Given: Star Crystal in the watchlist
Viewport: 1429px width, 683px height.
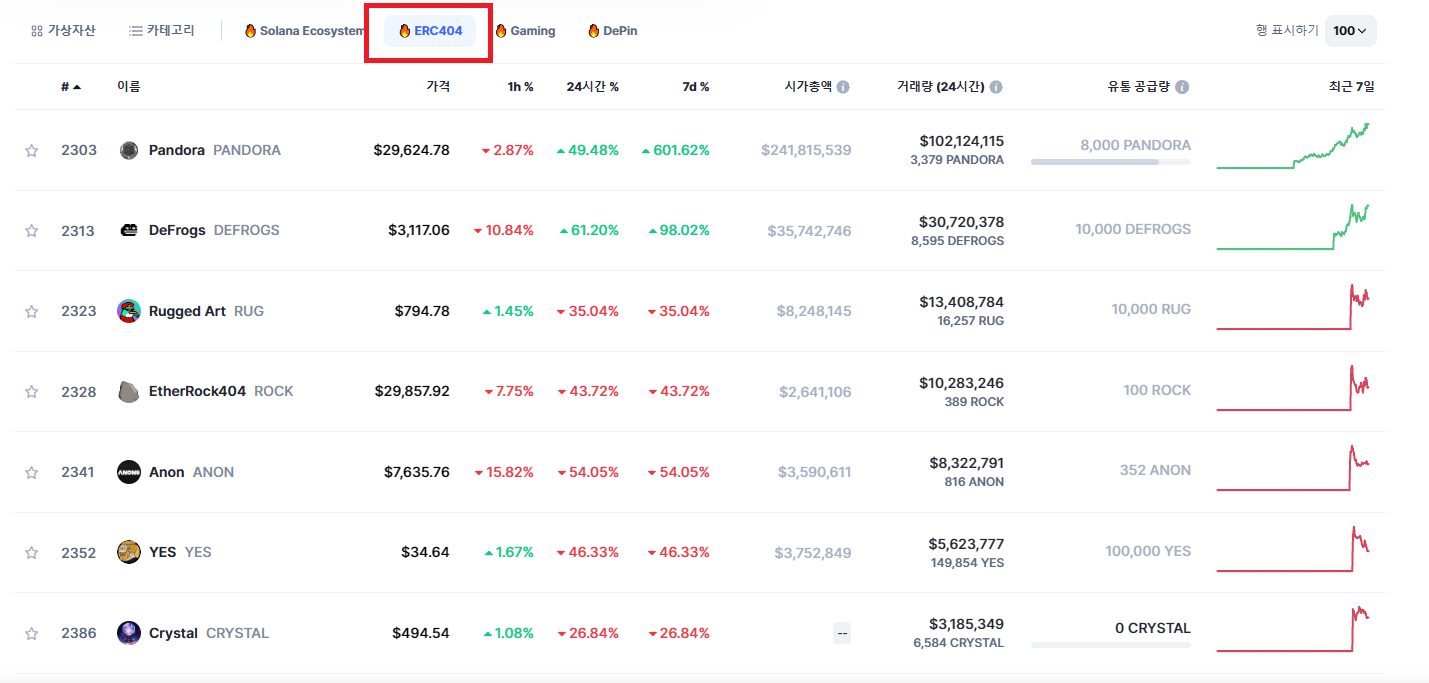Looking at the screenshot, I should tap(31, 634).
